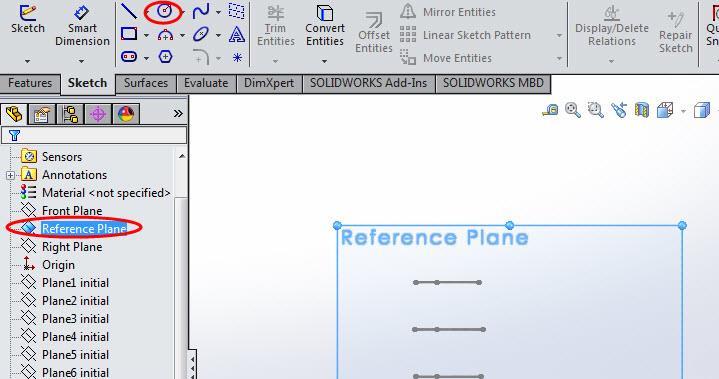Open the SOLIDWORKS Add-Ins tab
This screenshot has height=379, width=719.
368,83
